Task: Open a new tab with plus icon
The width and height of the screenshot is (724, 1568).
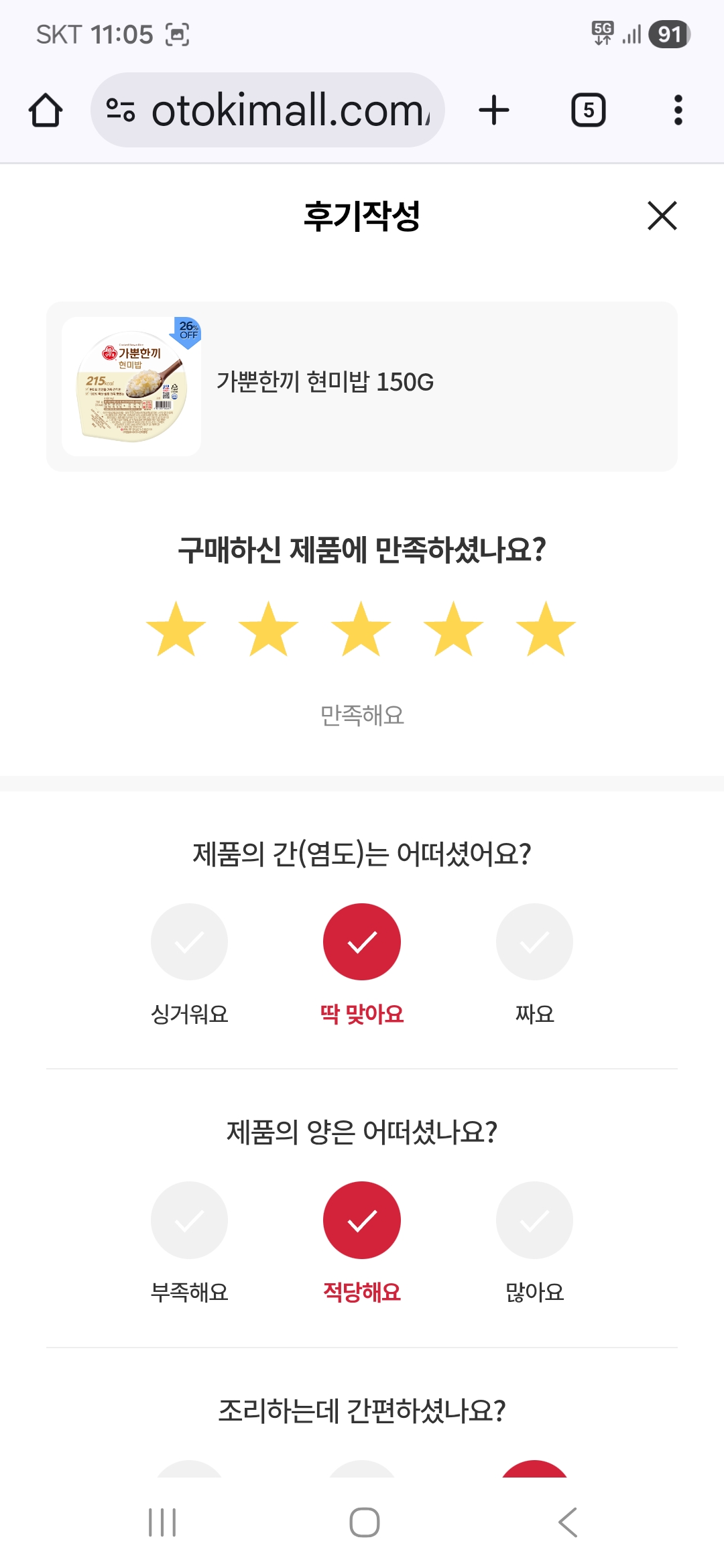Action: (x=494, y=111)
